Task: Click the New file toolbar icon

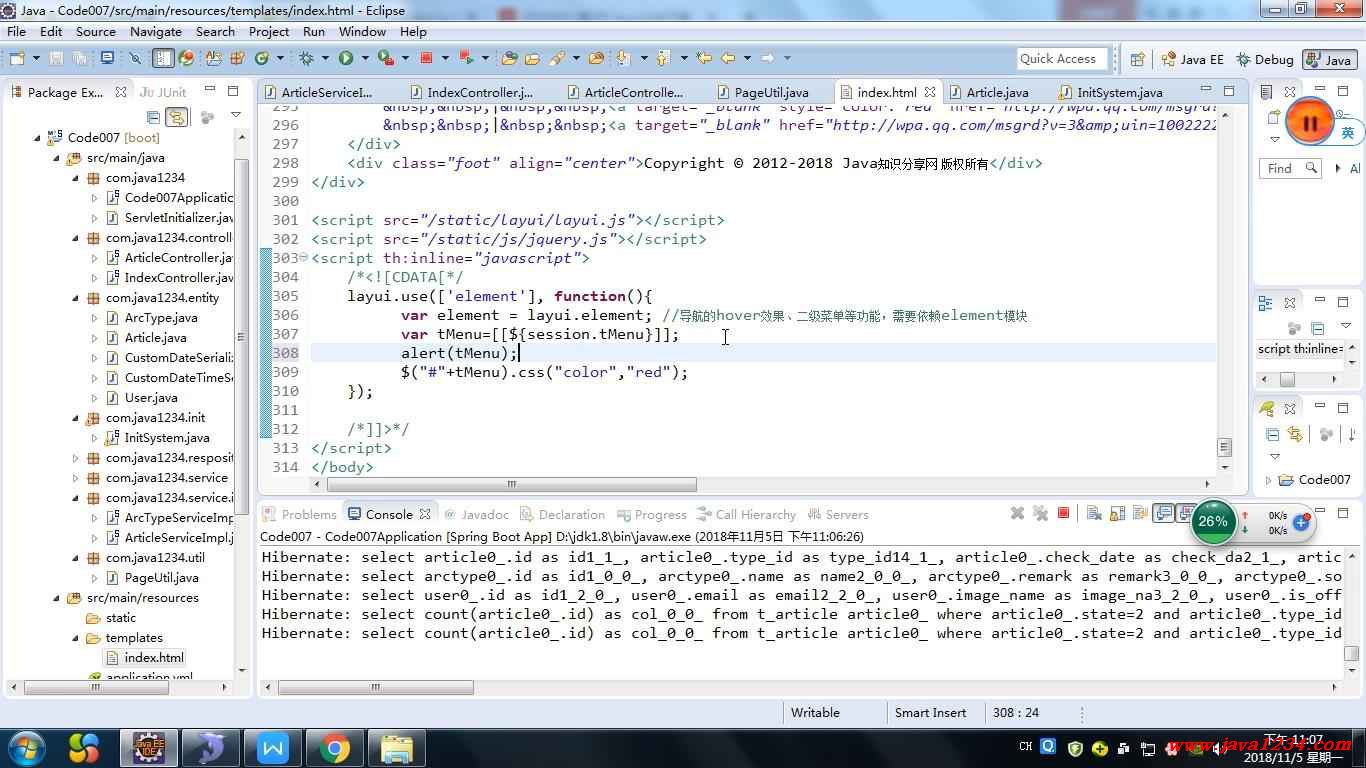Action: 17,58
